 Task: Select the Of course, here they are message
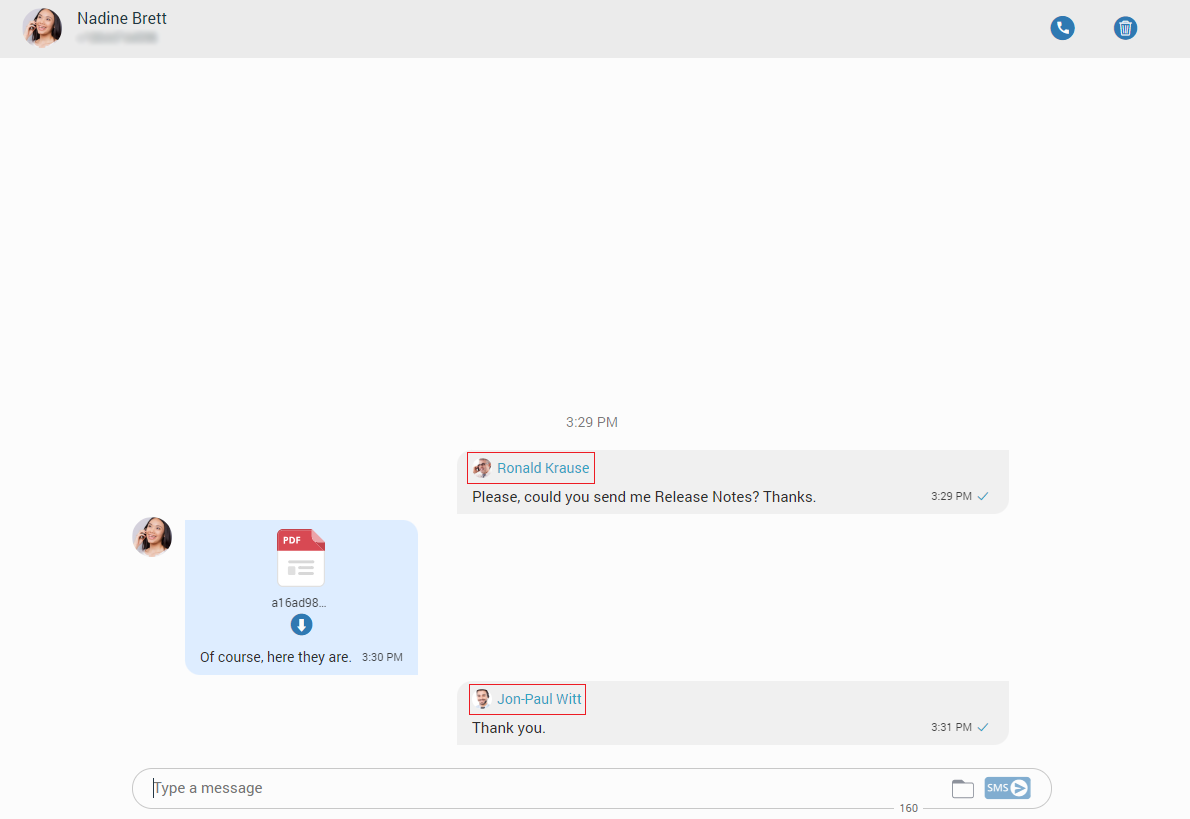tap(275, 657)
